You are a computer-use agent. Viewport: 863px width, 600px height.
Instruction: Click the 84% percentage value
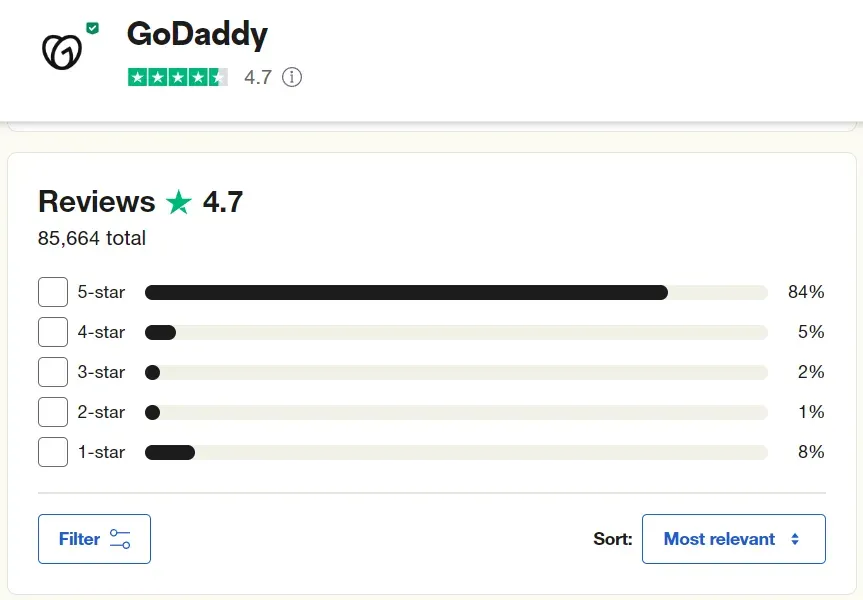[806, 292]
